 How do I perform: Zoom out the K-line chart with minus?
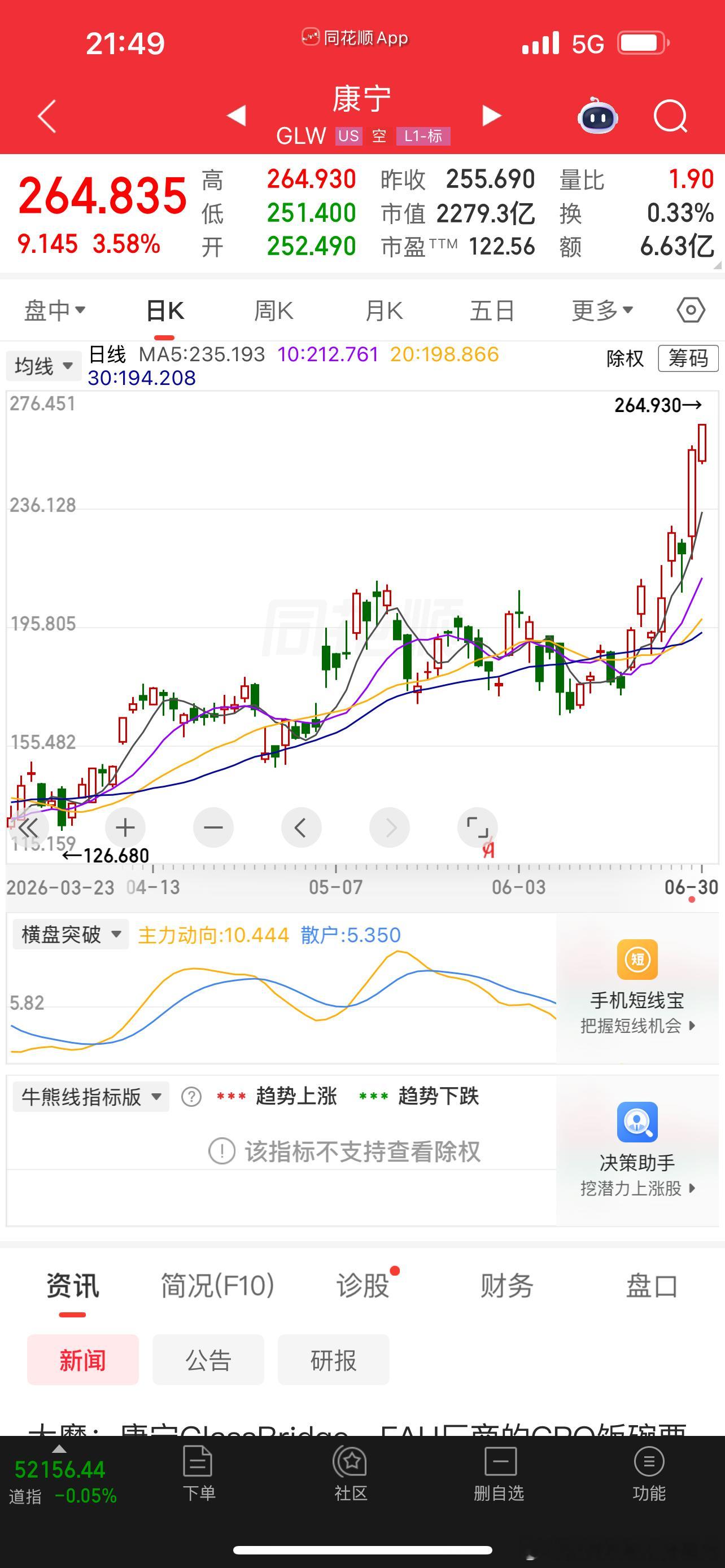click(x=213, y=827)
